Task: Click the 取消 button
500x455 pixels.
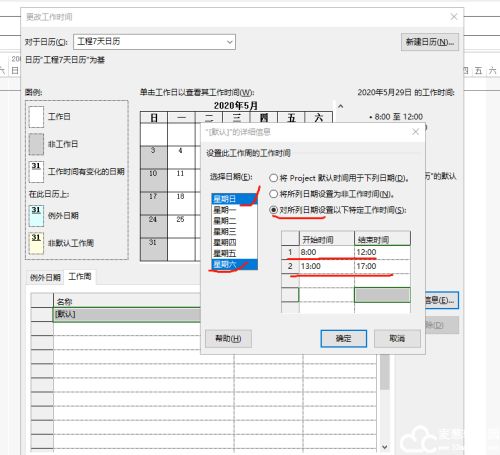Action: (397, 339)
